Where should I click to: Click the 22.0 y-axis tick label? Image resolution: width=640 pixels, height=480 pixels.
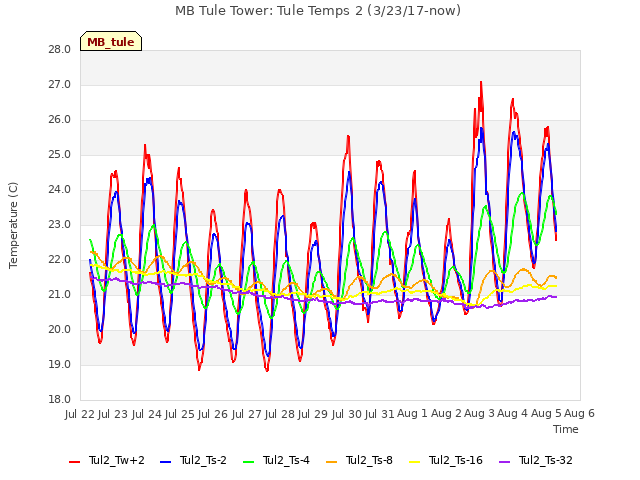tap(60, 260)
